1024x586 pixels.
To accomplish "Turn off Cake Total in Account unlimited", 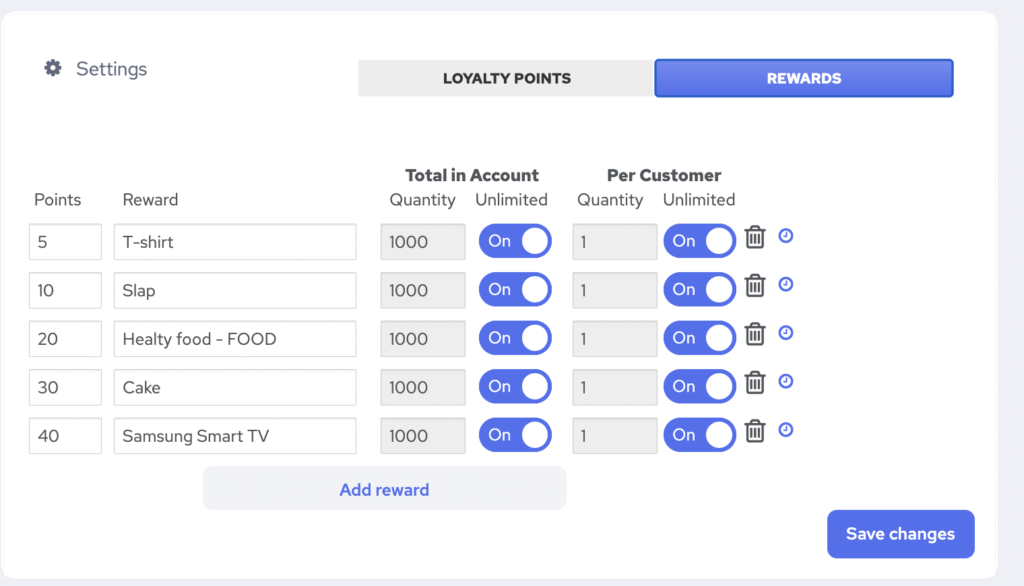I will pyautogui.click(x=515, y=387).
